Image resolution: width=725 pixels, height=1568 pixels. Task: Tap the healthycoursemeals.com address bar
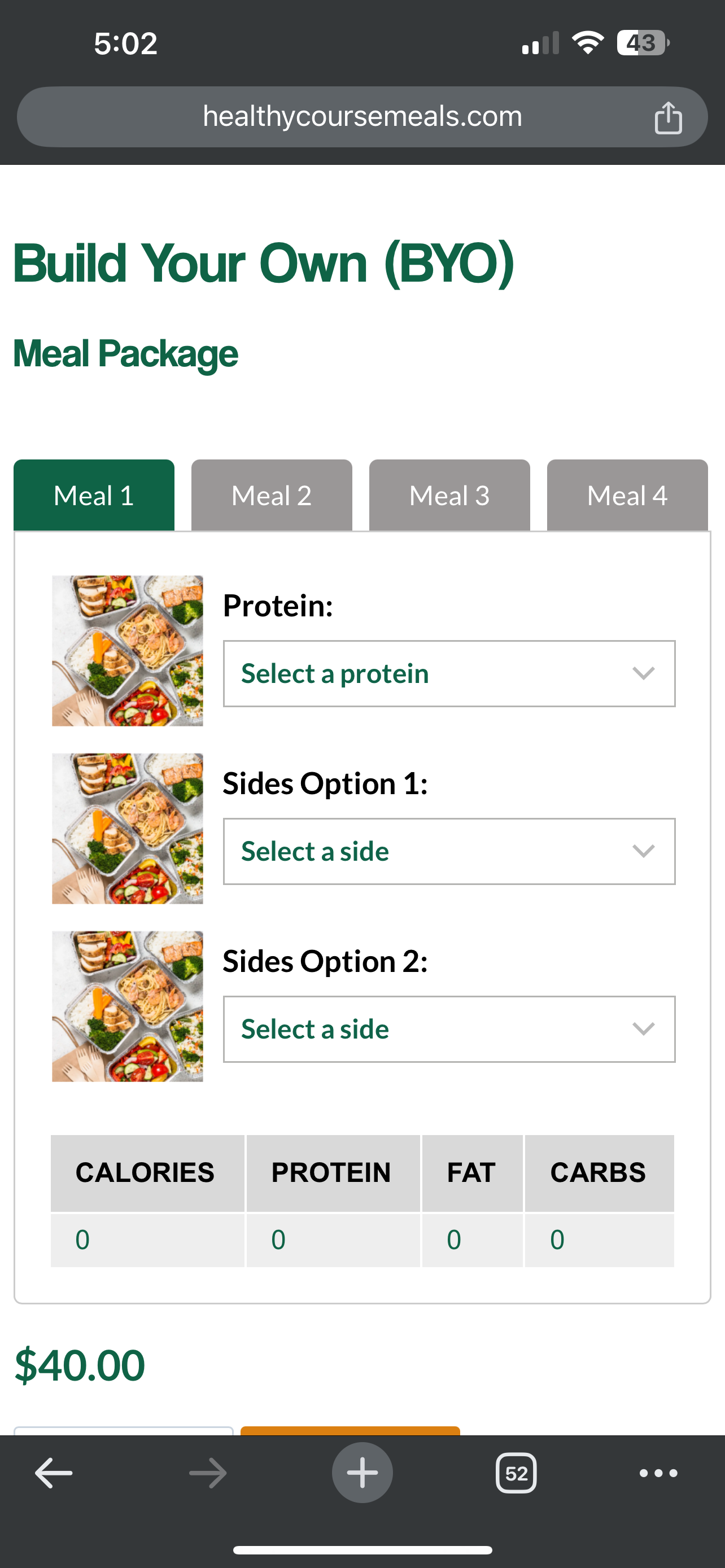pyautogui.click(x=362, y=117)
